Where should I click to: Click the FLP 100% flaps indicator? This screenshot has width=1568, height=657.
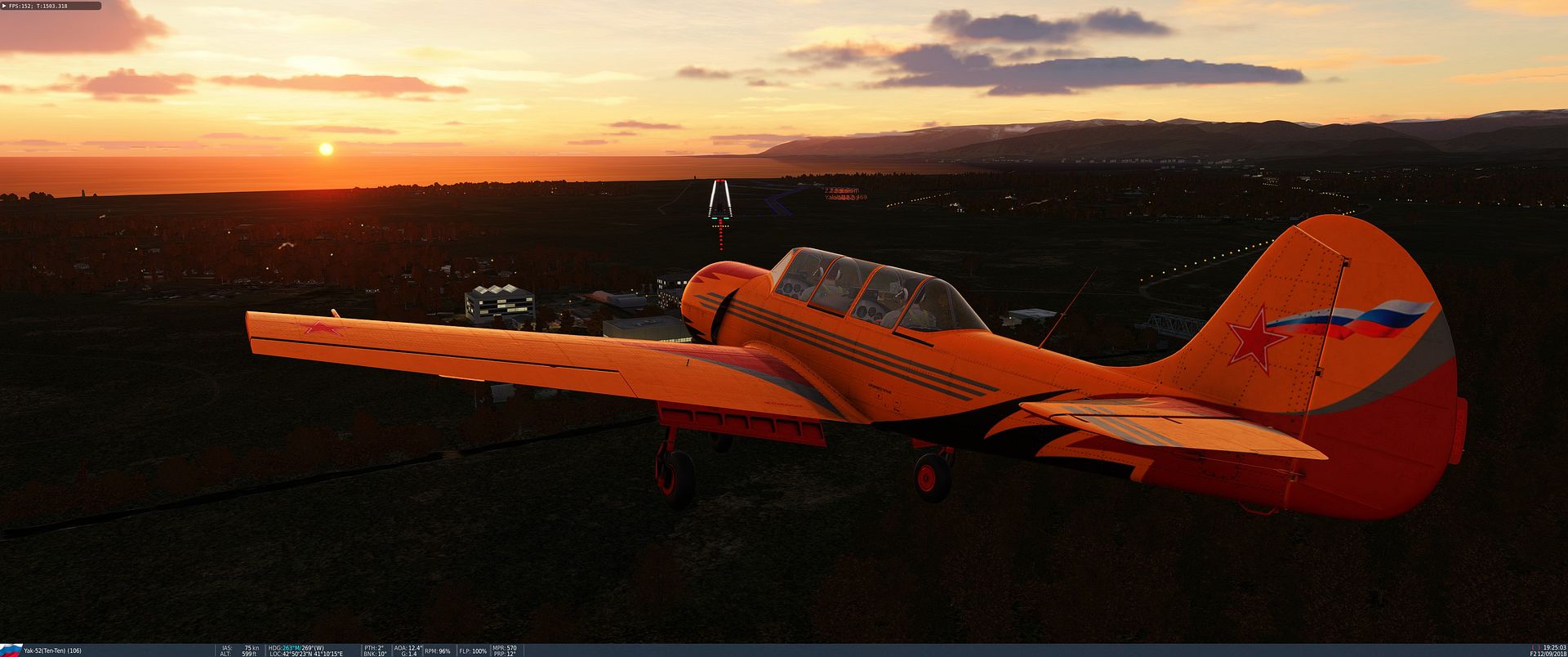(473, 651)
